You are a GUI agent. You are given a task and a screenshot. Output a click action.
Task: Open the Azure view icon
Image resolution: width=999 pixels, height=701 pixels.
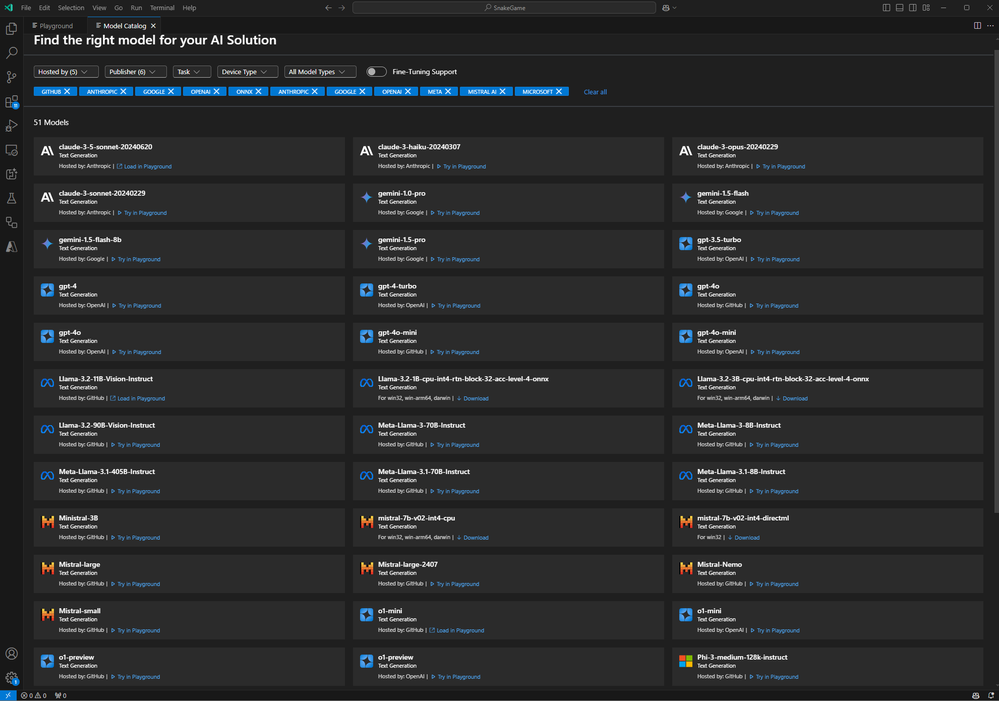pyautogui.click(x=12, y=246)
